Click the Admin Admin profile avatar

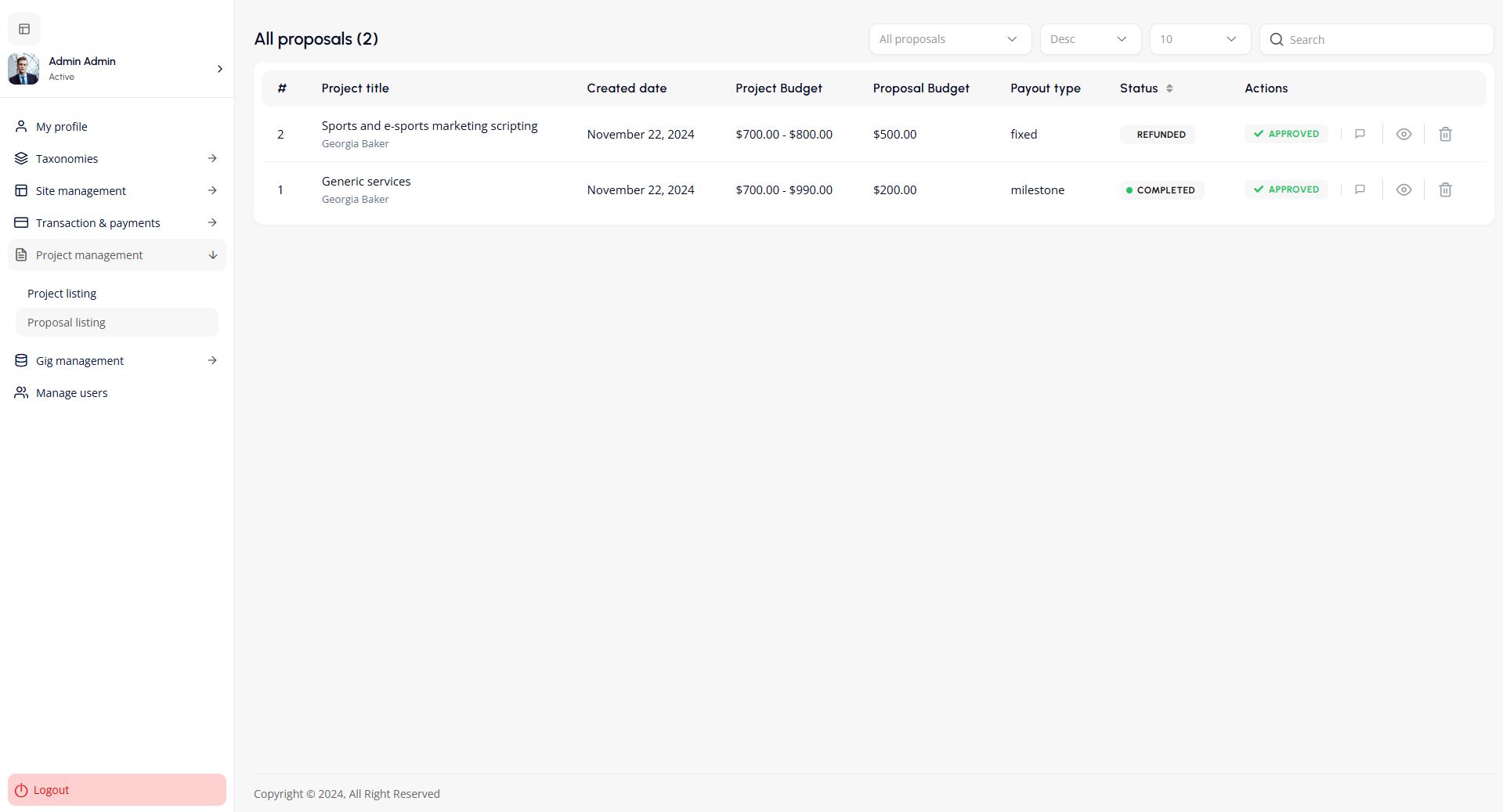[x=23, y=69]
